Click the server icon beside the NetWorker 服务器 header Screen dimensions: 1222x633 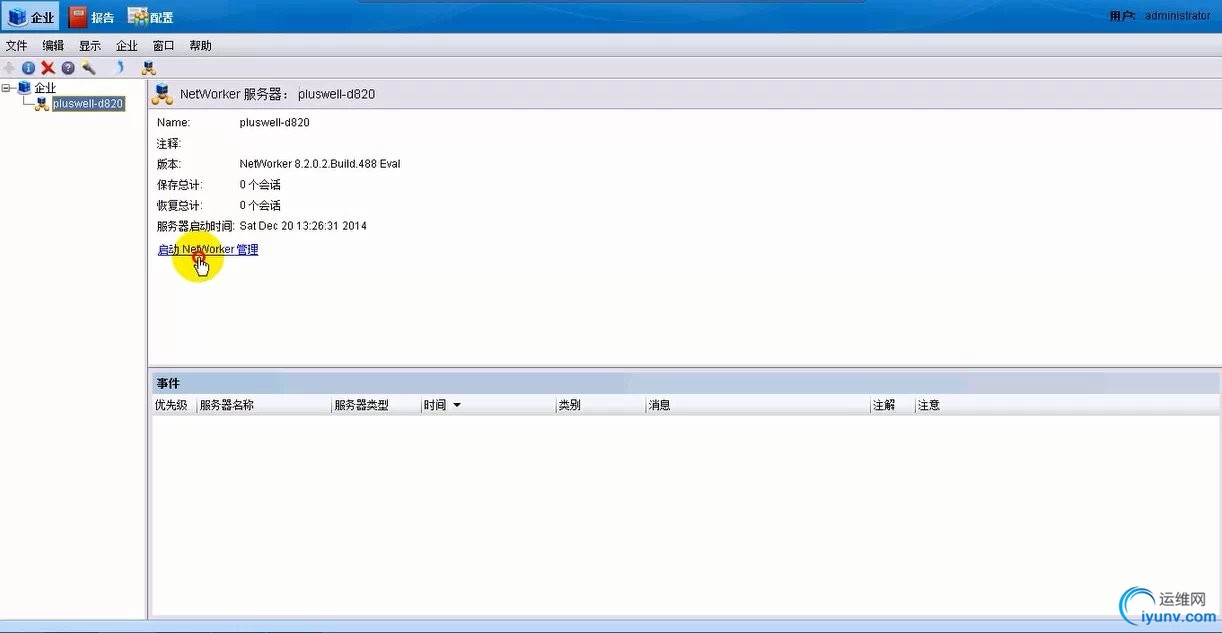162,94
